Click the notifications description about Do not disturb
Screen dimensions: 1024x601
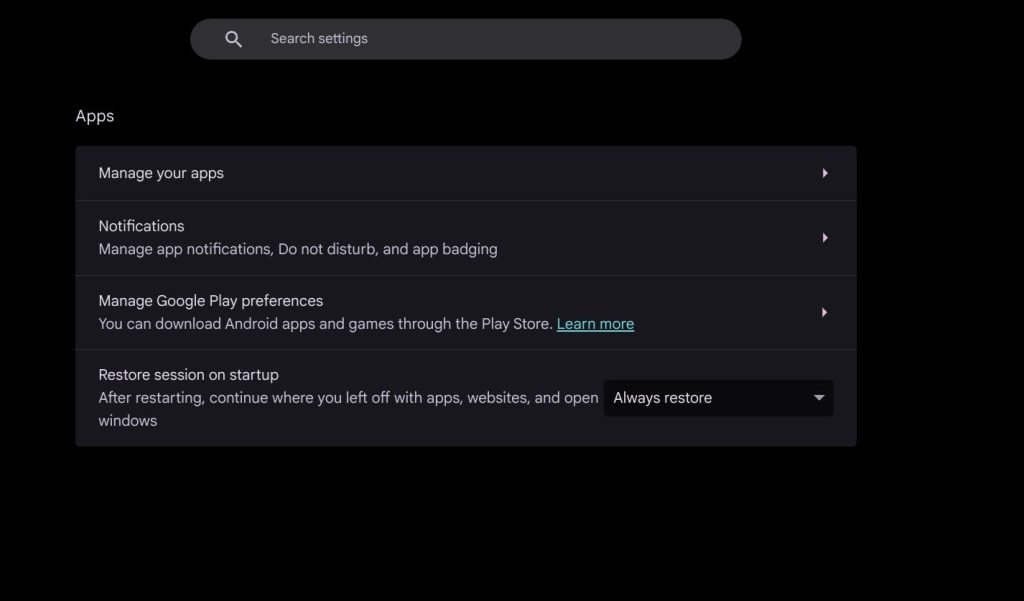tap(297, 249)
